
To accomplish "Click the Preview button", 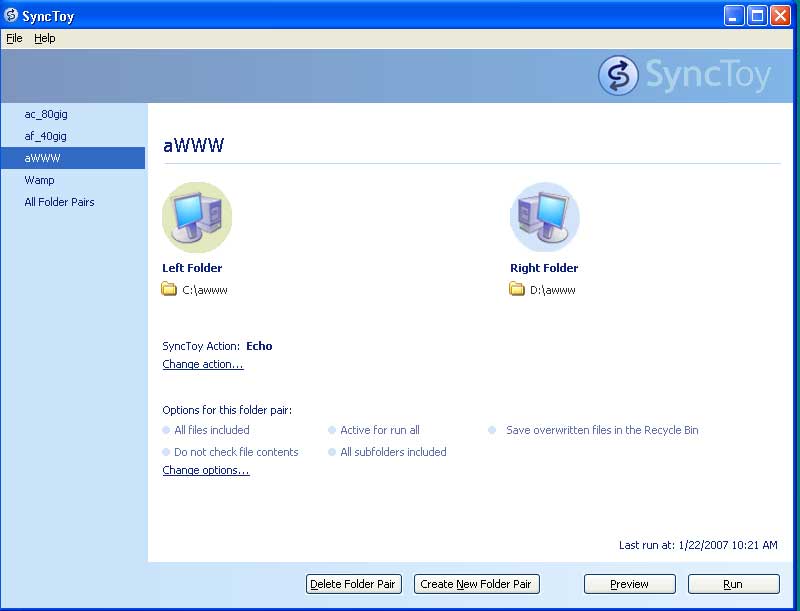I will click(630, 584).
